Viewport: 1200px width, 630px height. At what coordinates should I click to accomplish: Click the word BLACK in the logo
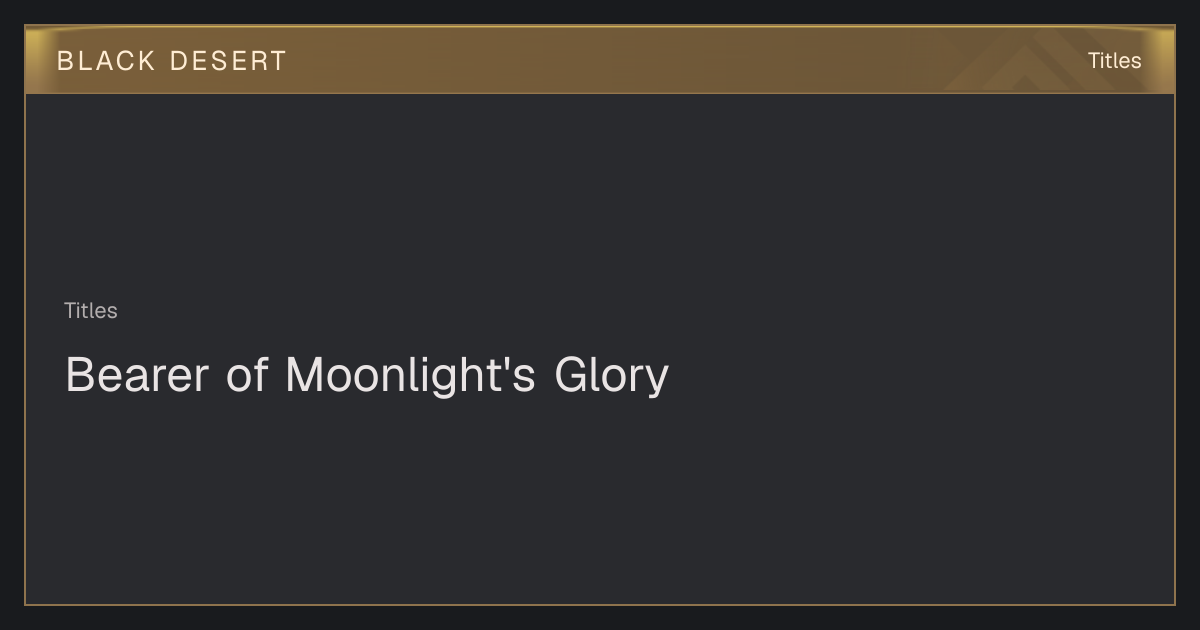(x=106, y=61)
